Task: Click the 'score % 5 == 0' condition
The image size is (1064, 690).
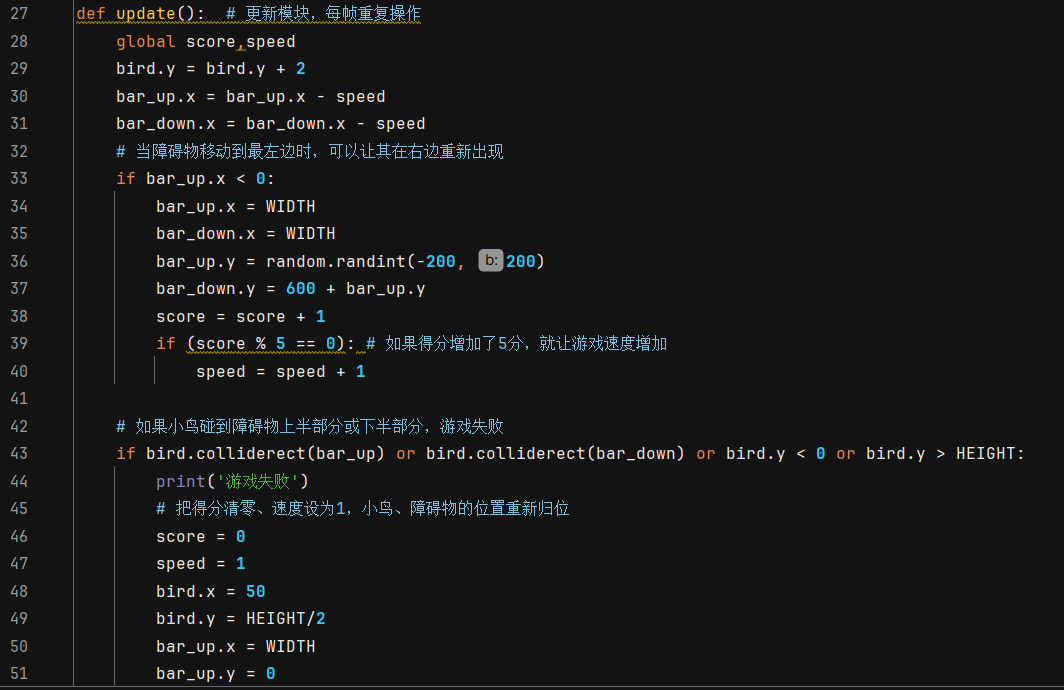Action: tap(265, 344)
